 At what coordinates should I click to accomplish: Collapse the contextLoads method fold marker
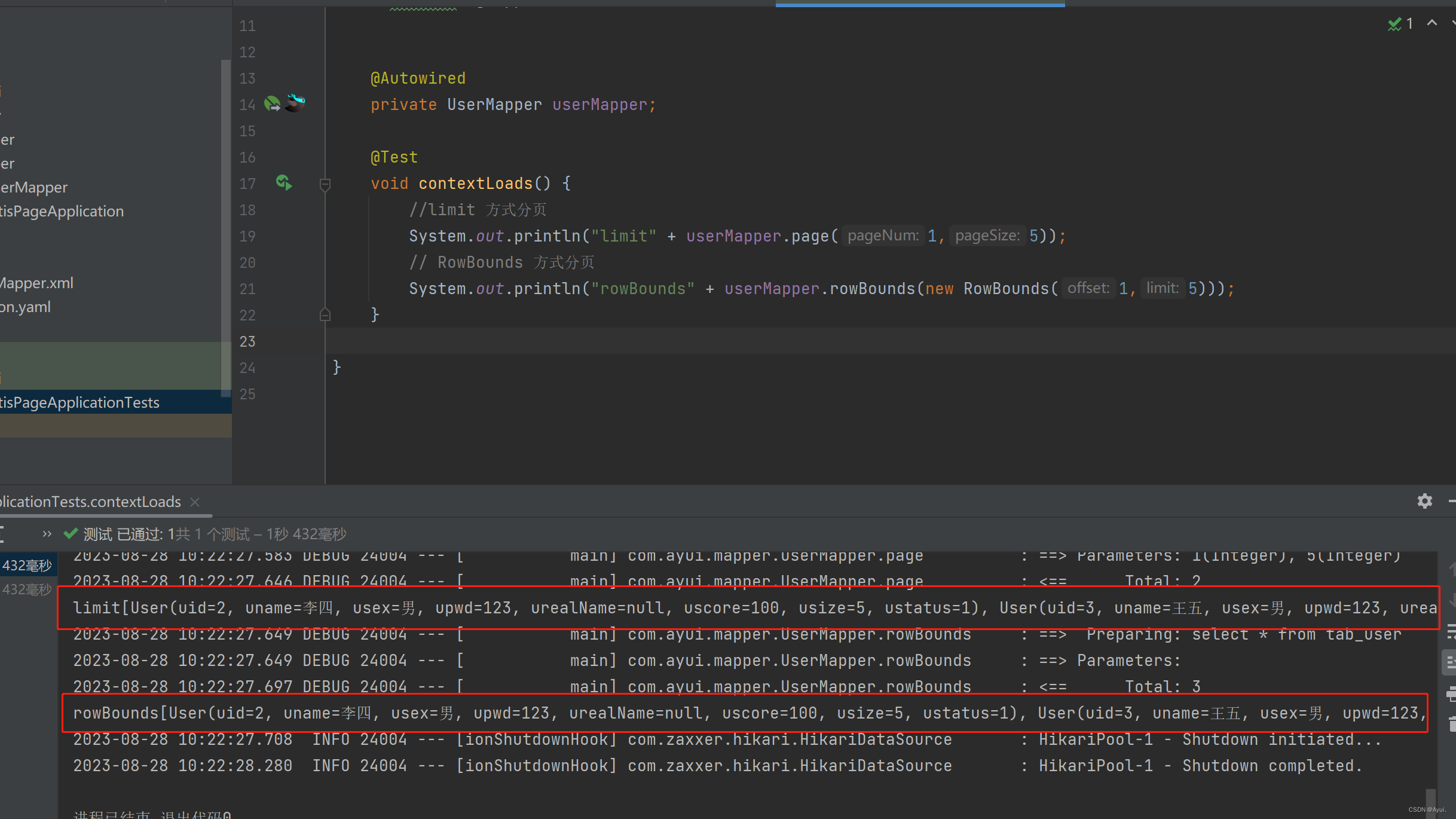tap(325, 184)
